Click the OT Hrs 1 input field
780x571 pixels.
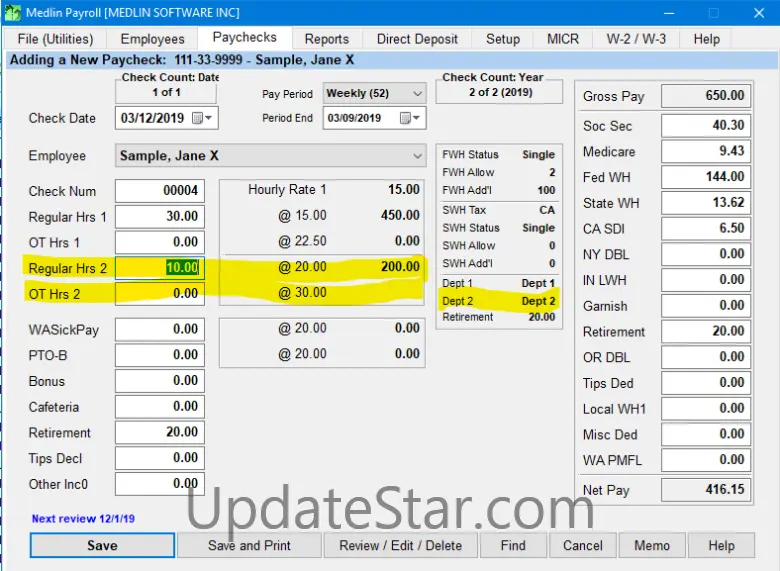pos(160,242)
